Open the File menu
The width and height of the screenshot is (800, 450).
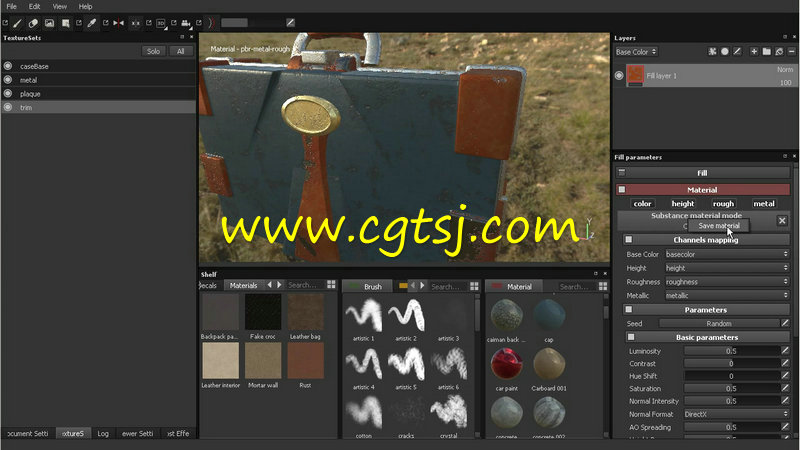(11, 7)
